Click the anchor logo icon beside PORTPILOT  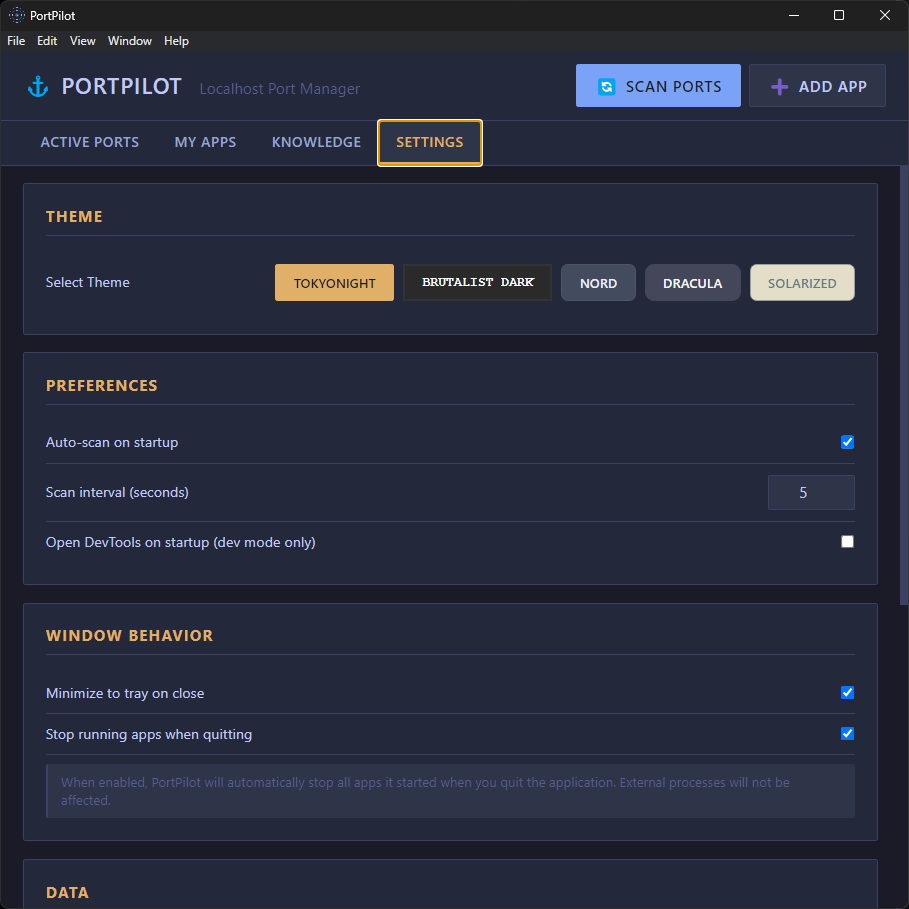coord(38,87)
